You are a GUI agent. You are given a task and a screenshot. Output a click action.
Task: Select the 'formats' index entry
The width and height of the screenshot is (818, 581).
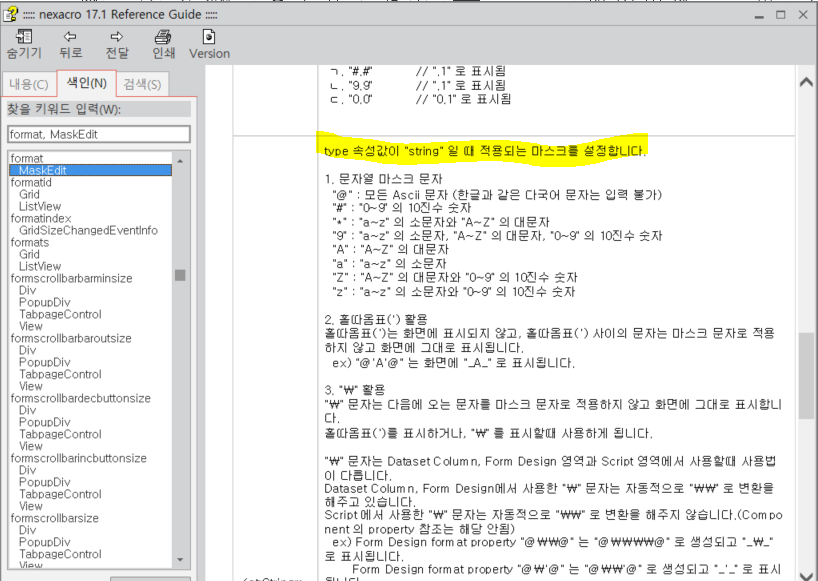coord(30,243)
